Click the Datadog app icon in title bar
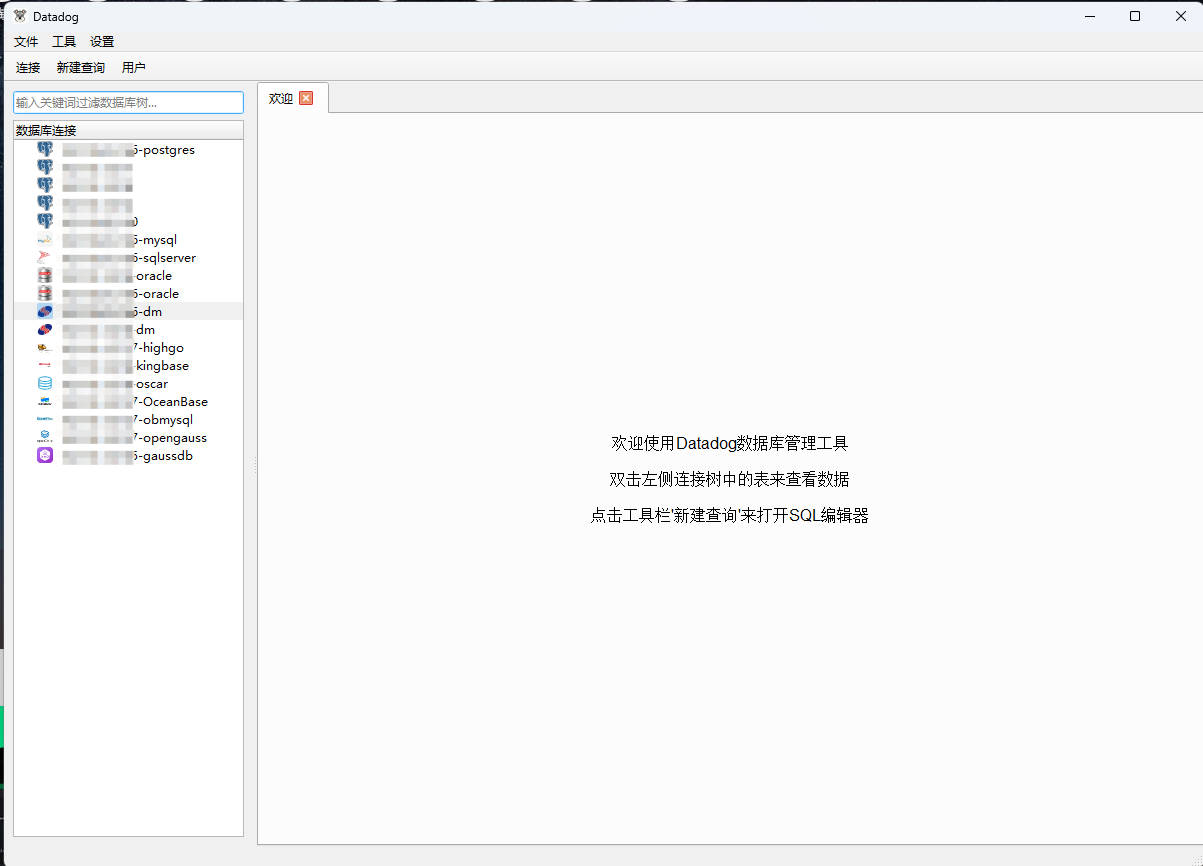 point(20,16)
